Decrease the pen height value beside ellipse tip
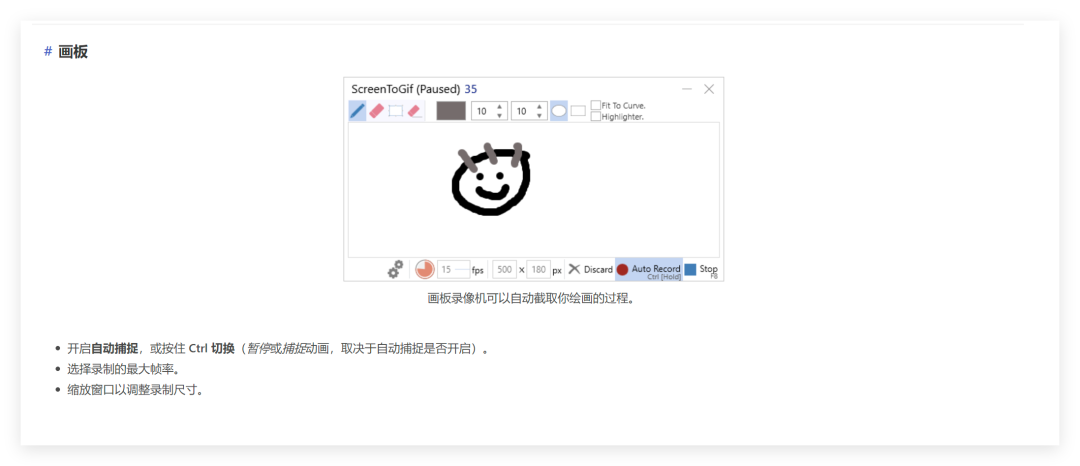This screenshot has height=466, width=1080. 540,116
